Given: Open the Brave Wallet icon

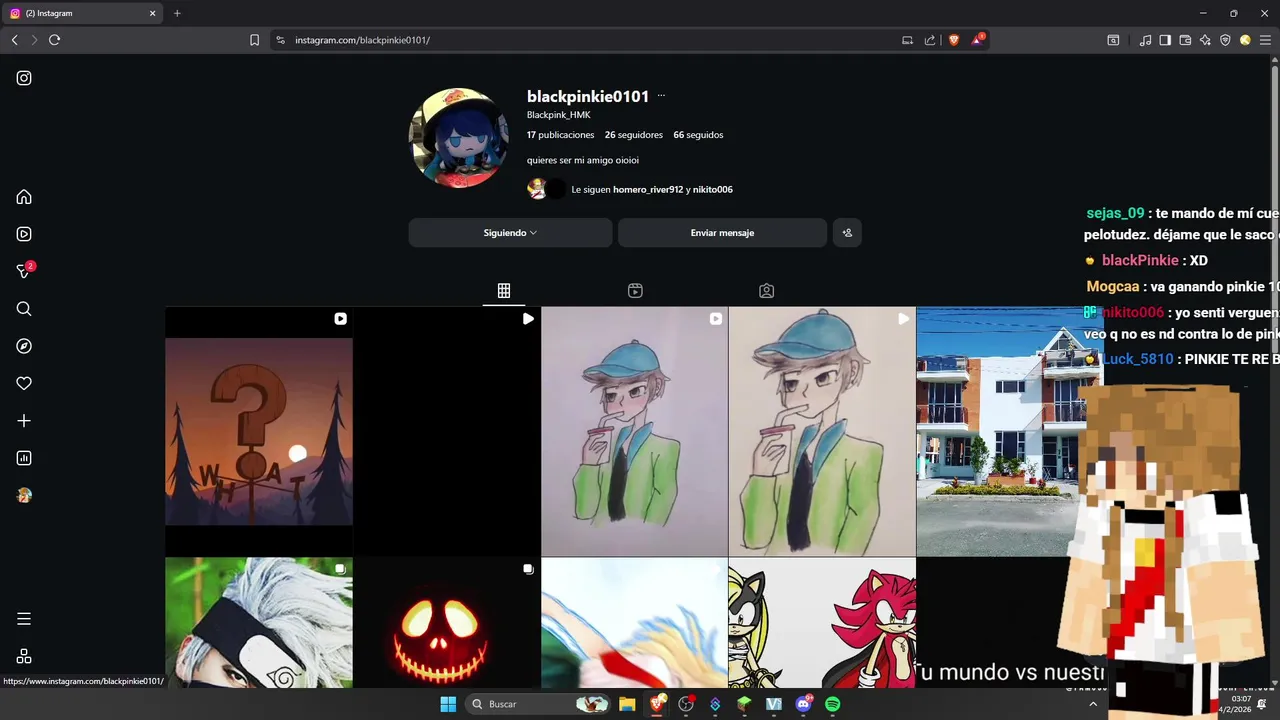Looking at the screenshot, I should coord(1185,40).
